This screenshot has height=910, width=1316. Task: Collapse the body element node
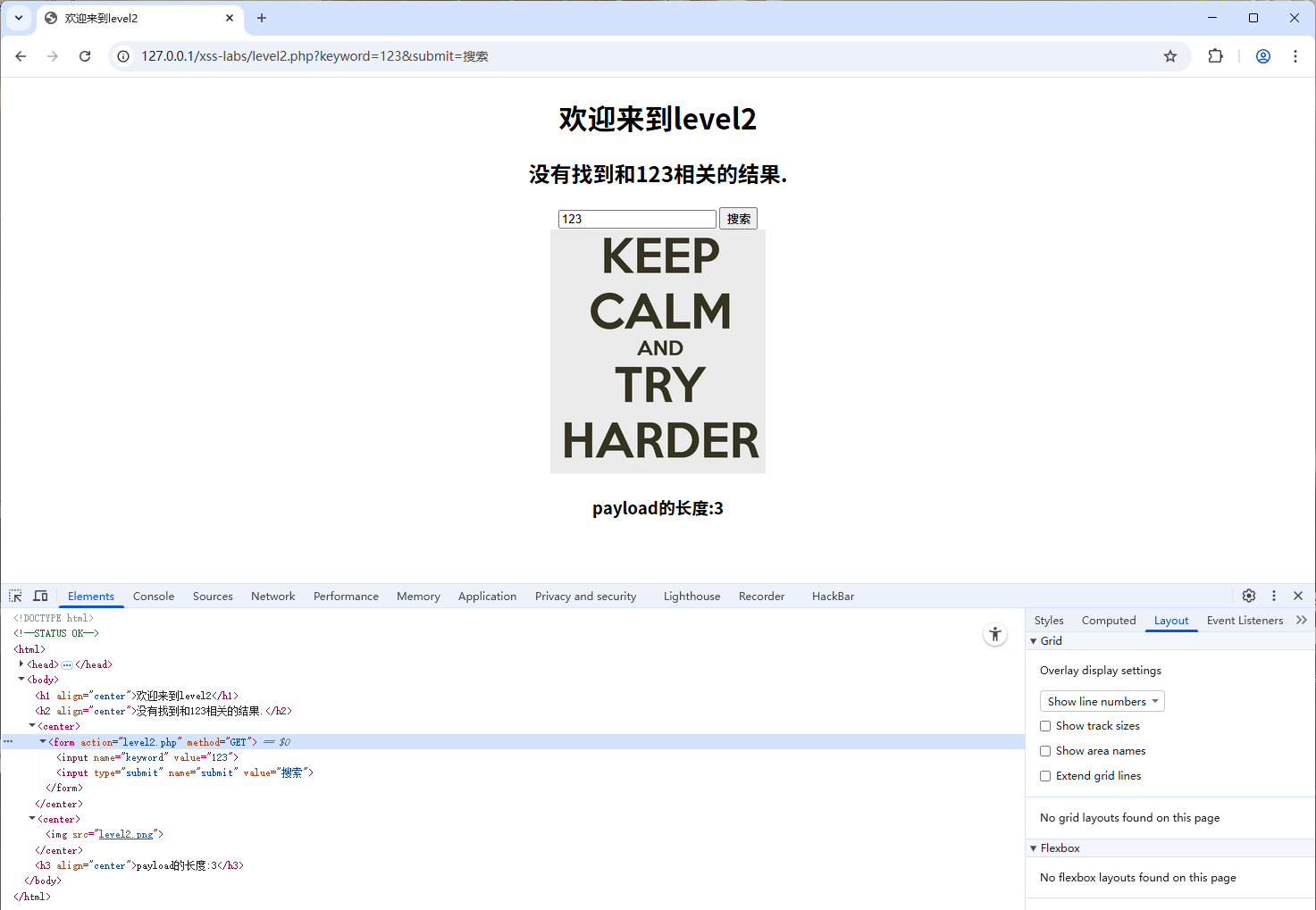pyautogui.click(x=21, y=680)
